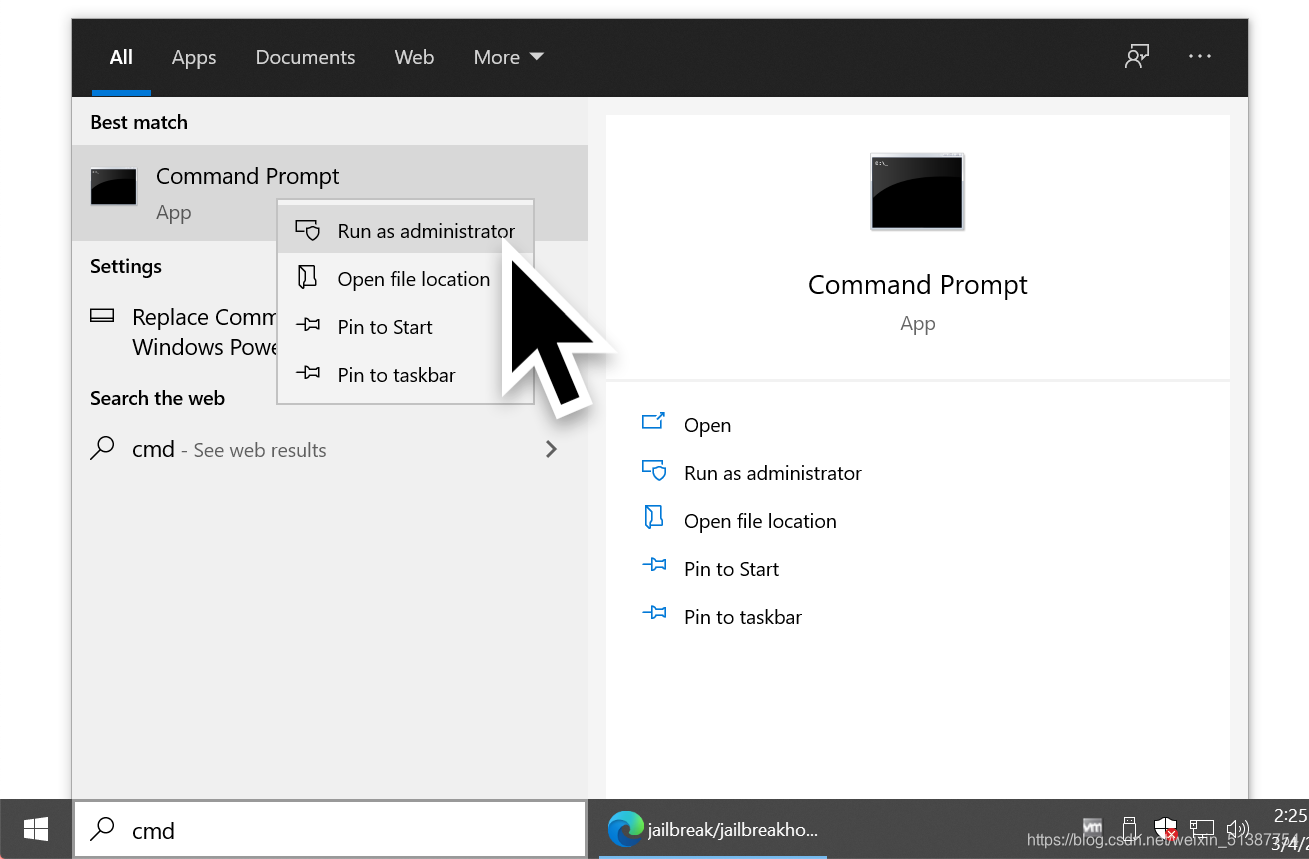Choose Run as administrator in context menu
Image resolution: width=1309 pixels, height=859 pixels.
[405, 231]
